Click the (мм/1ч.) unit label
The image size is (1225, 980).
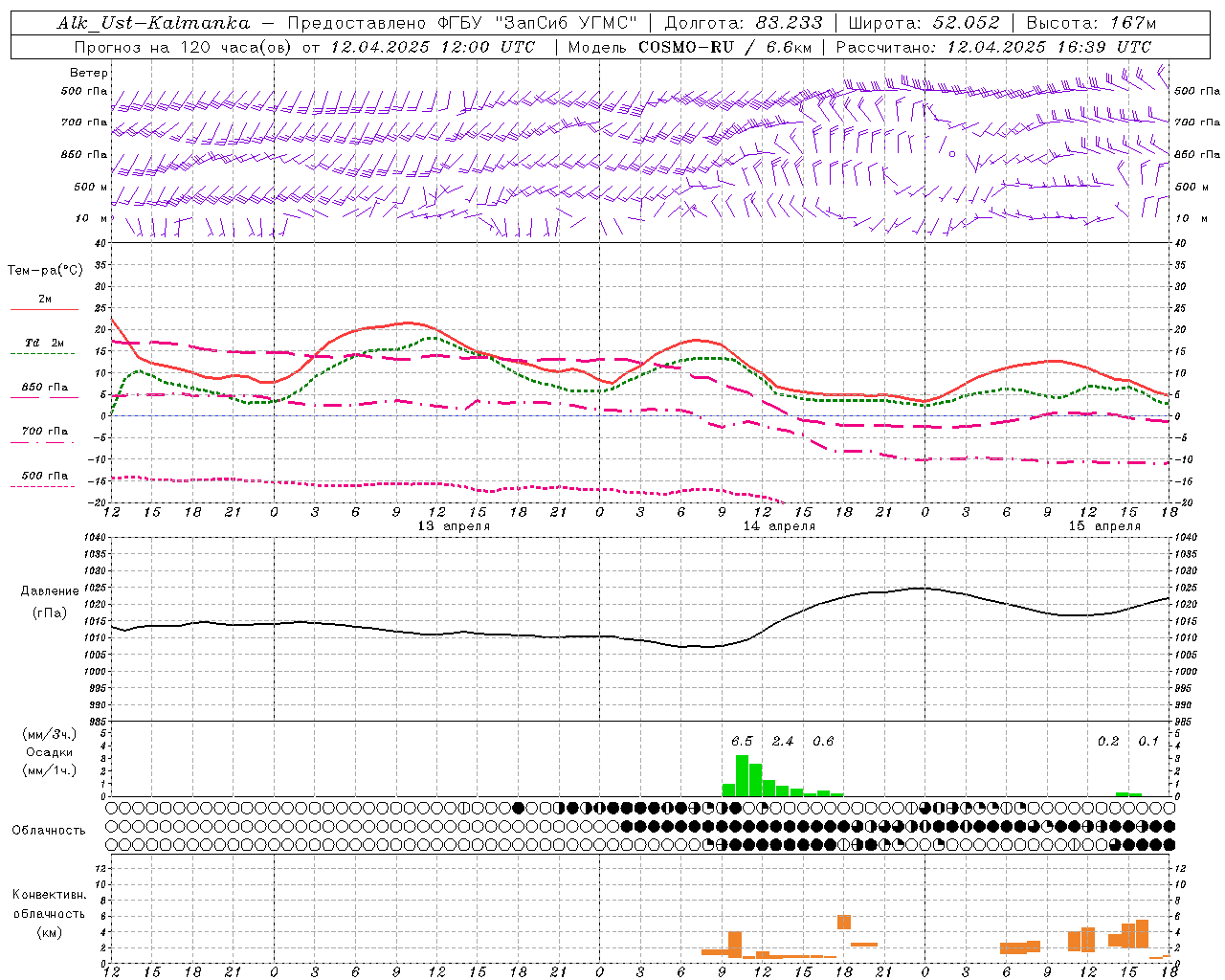pos(50,770)
